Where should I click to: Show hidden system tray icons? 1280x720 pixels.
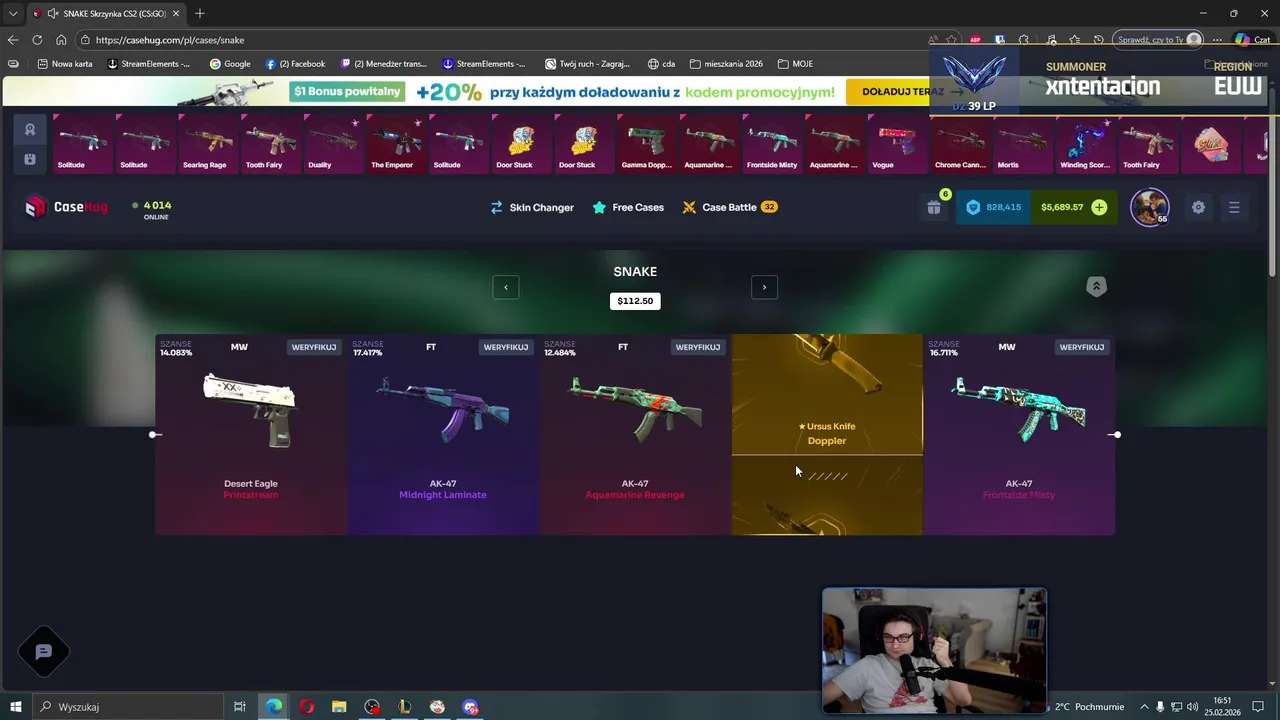pos(1145,707)
